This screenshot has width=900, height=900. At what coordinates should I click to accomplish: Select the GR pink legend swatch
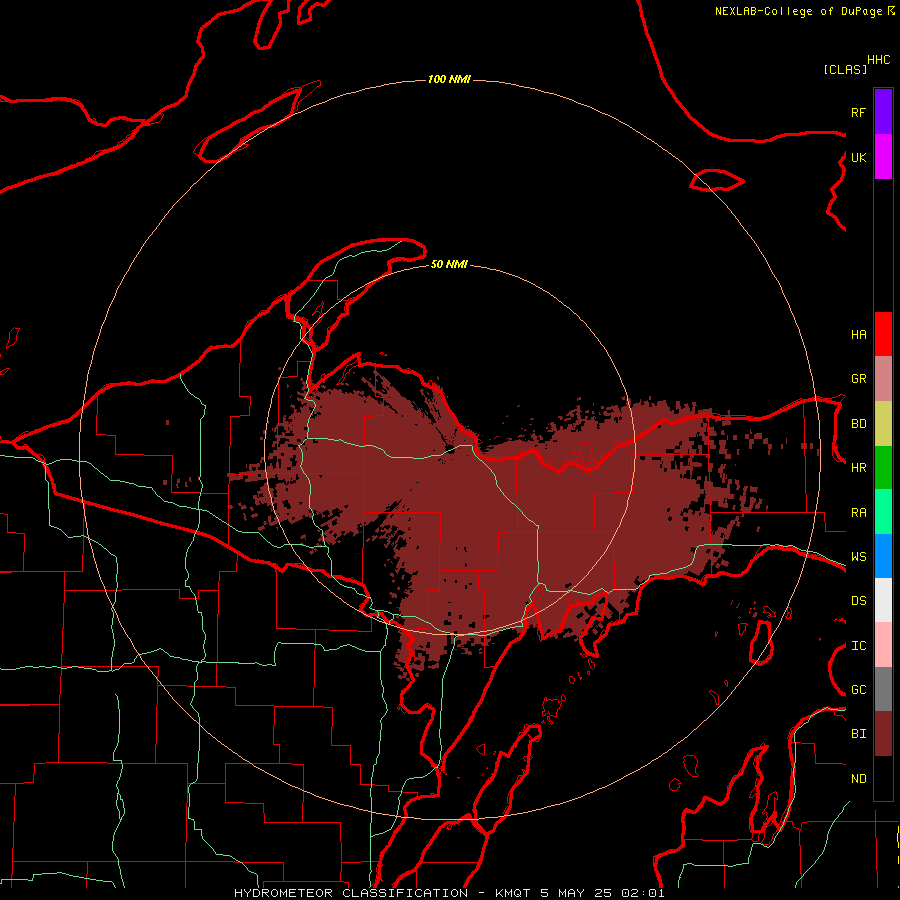tap(883, 379)
